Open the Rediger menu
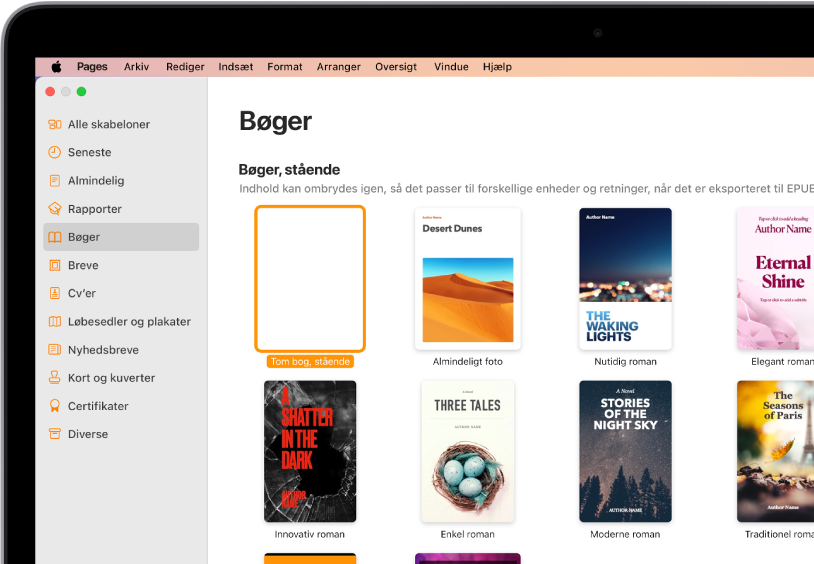 click(185, 66)
